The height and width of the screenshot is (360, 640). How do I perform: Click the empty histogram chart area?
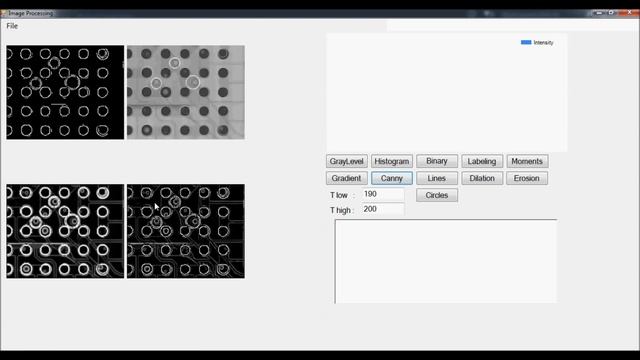446,93
